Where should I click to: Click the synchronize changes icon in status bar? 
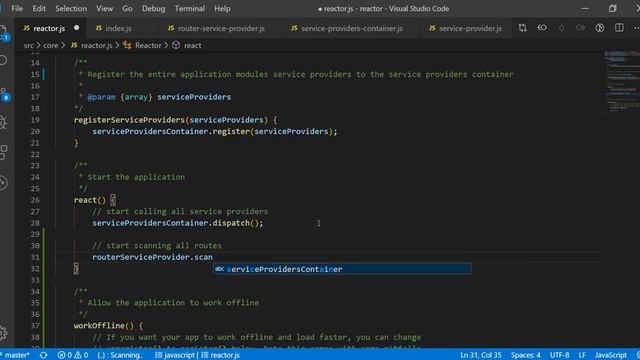click(x=43, y=355)
